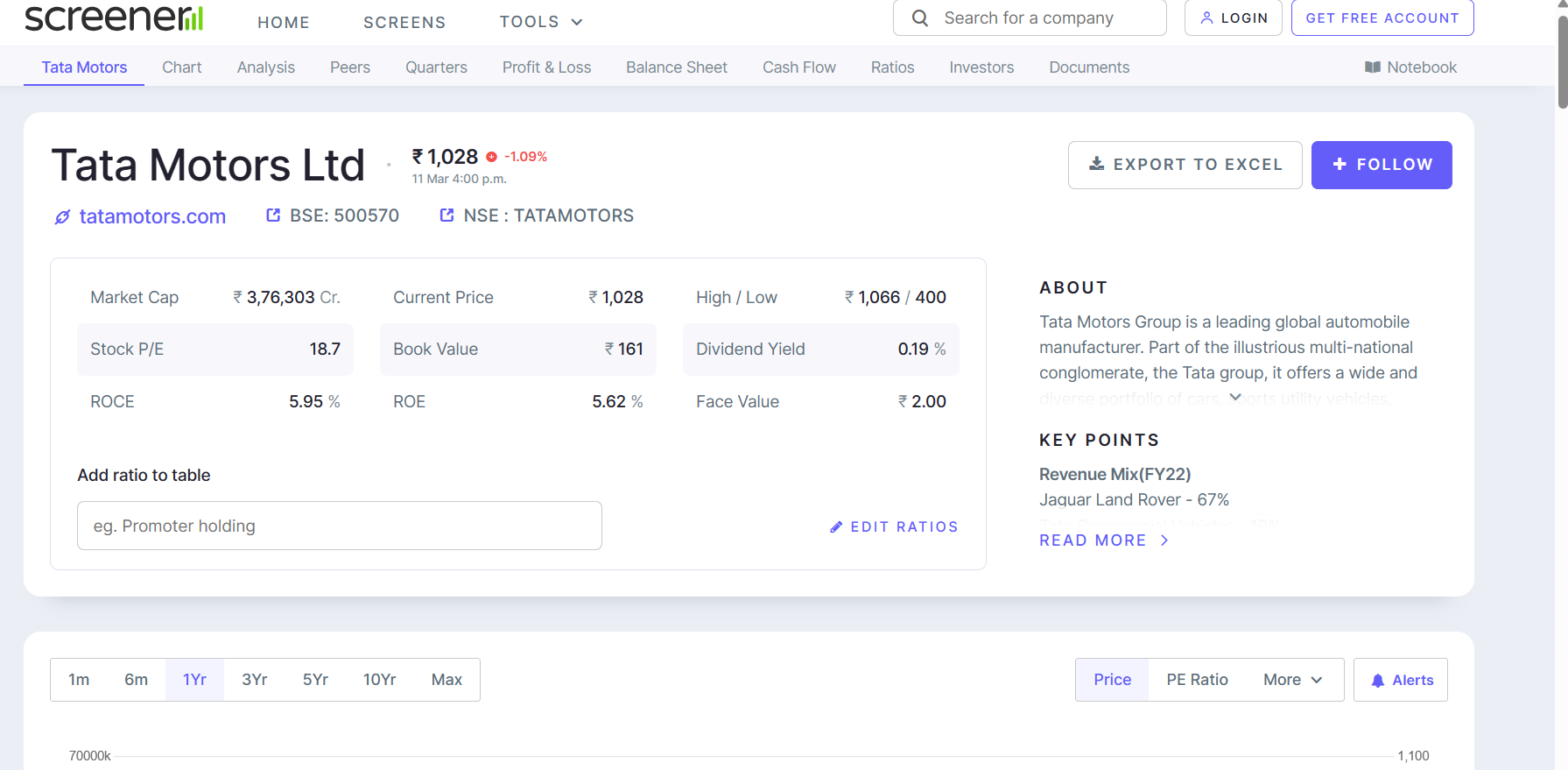Open the Cash Flow tab

799,67
